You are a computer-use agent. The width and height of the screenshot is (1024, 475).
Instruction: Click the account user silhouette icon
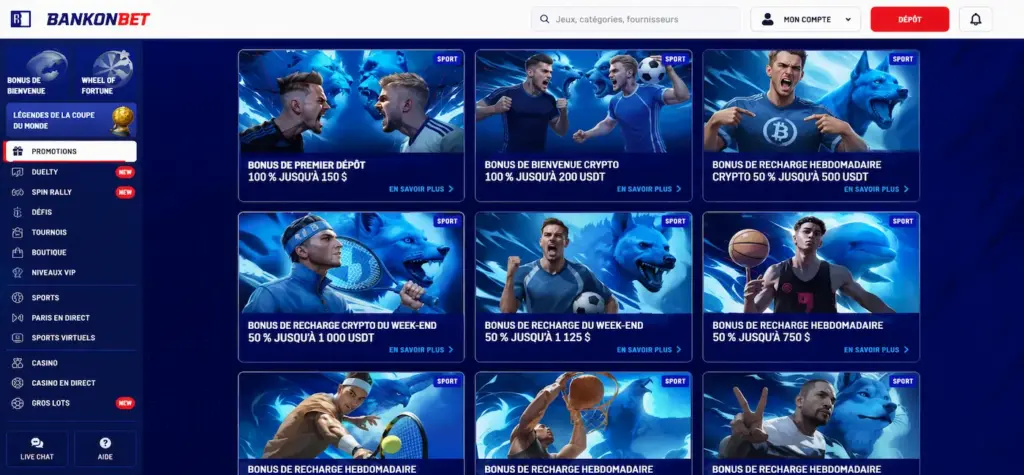(767, 20)
